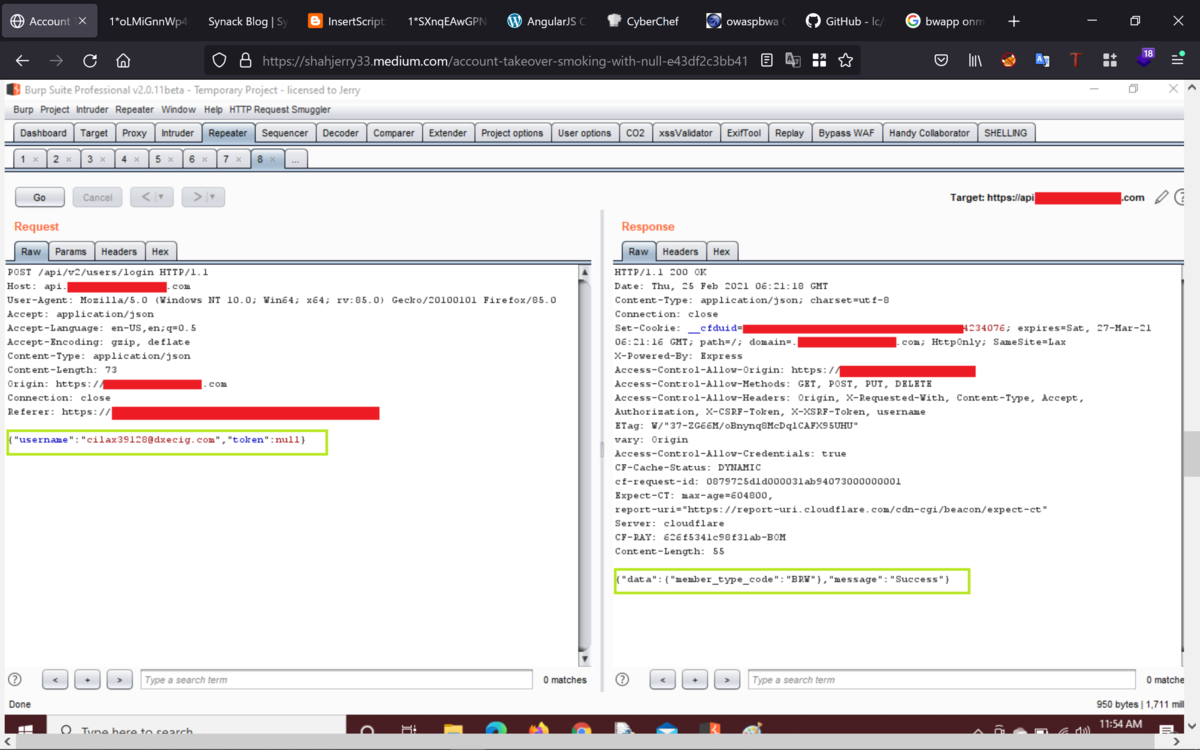The height and width of the screenshot is (750, 1200).
Task: Open HTTP Request Smuggler menu
Action: click(x=278, y=110)
